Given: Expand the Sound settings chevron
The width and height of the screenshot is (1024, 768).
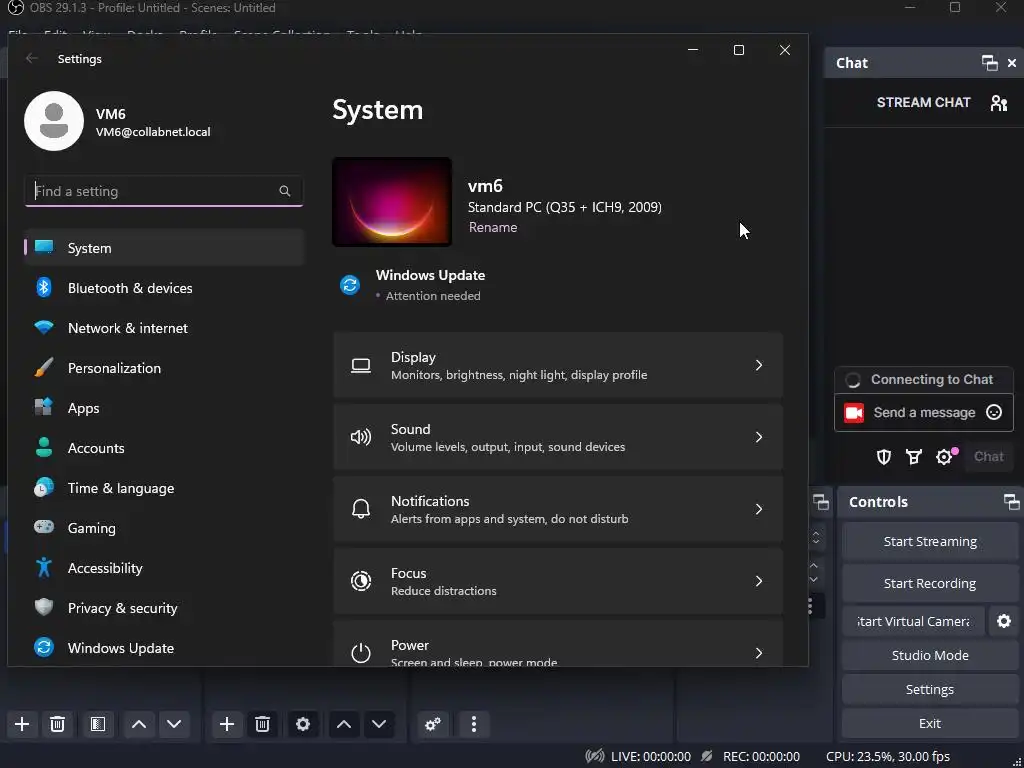Looking at the screenshot, I should pyautogui.click(x=759, y=437).
